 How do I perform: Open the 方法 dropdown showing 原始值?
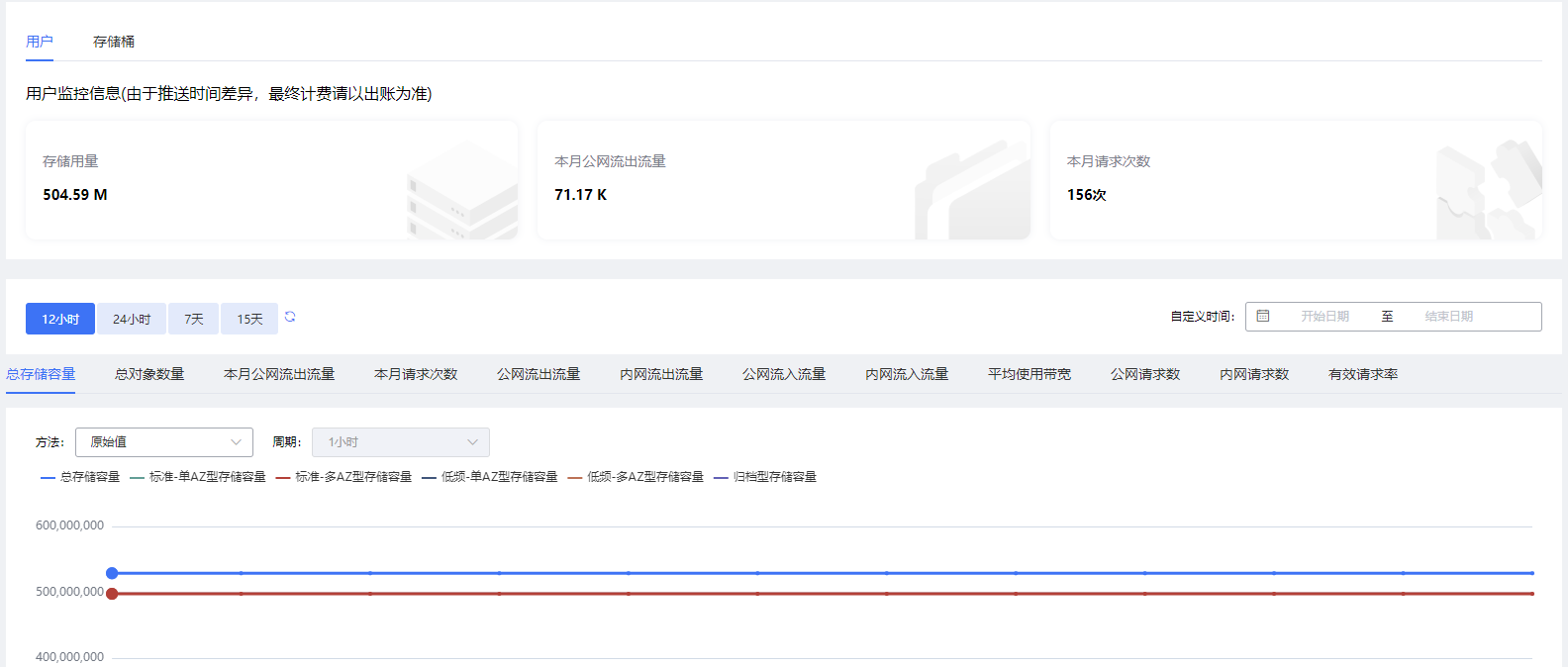coord(164,442)
